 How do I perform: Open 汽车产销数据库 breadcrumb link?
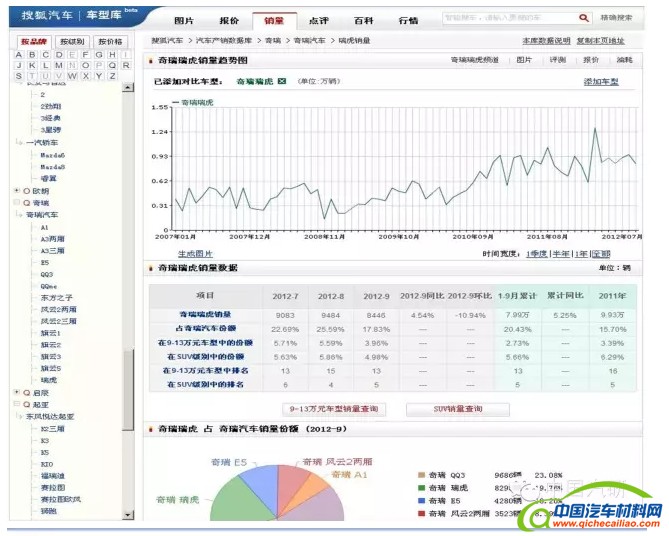pos(224,41)
